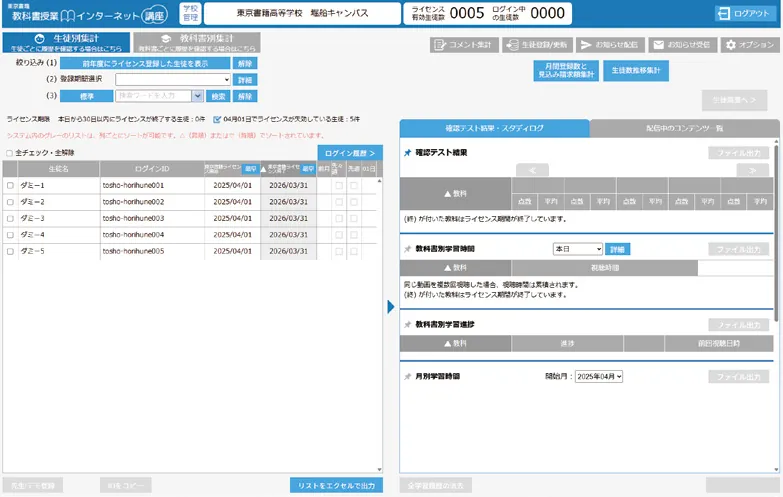Click the 標準 button in filter (3)
This screenshot has width=783, height=497.
(x=87, y=96)
